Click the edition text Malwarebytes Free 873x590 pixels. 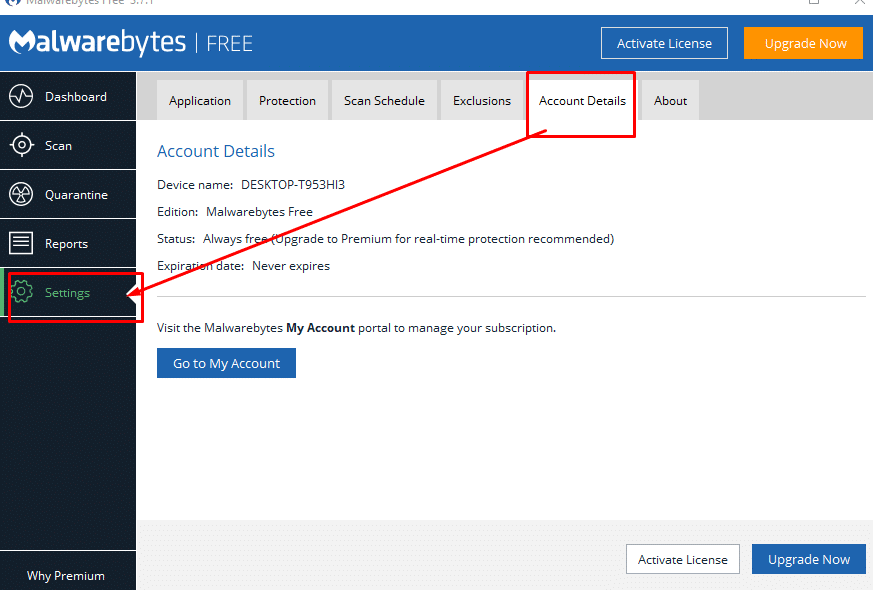[x=259, y=212]
